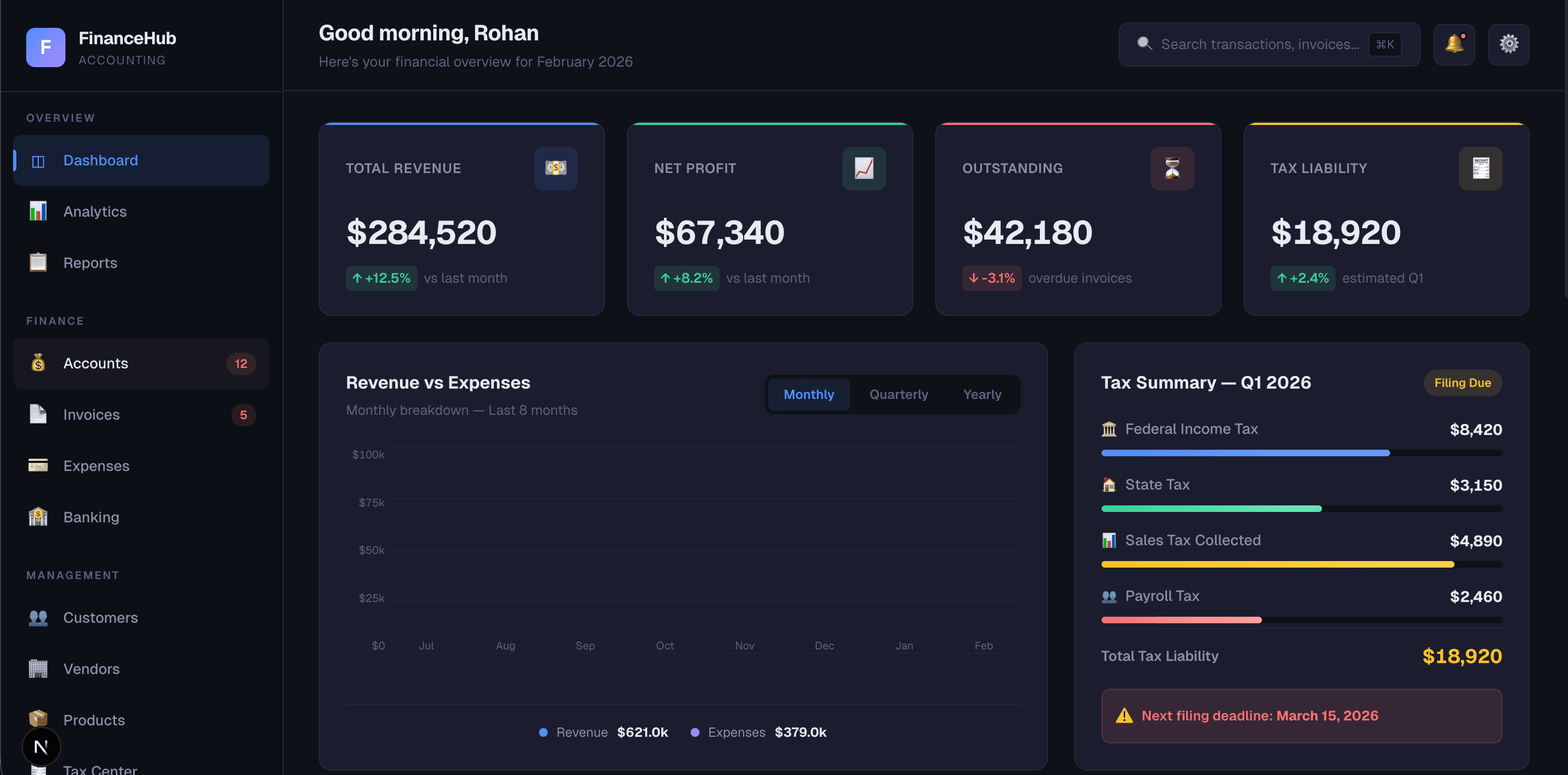Screen dimensions: 1568x775
Task: Open the settings gear icon
Action: (x=1509, y=44)
